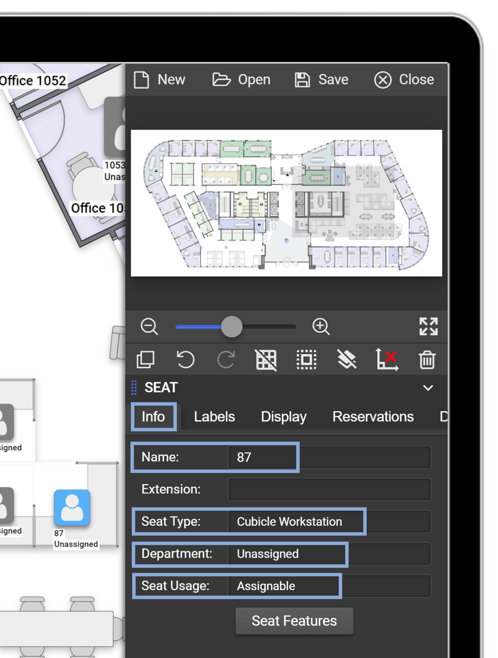Viewport: 498px width, 658px height.
Task: Click the zoom out magnifier icon
Action: [149, 326]
